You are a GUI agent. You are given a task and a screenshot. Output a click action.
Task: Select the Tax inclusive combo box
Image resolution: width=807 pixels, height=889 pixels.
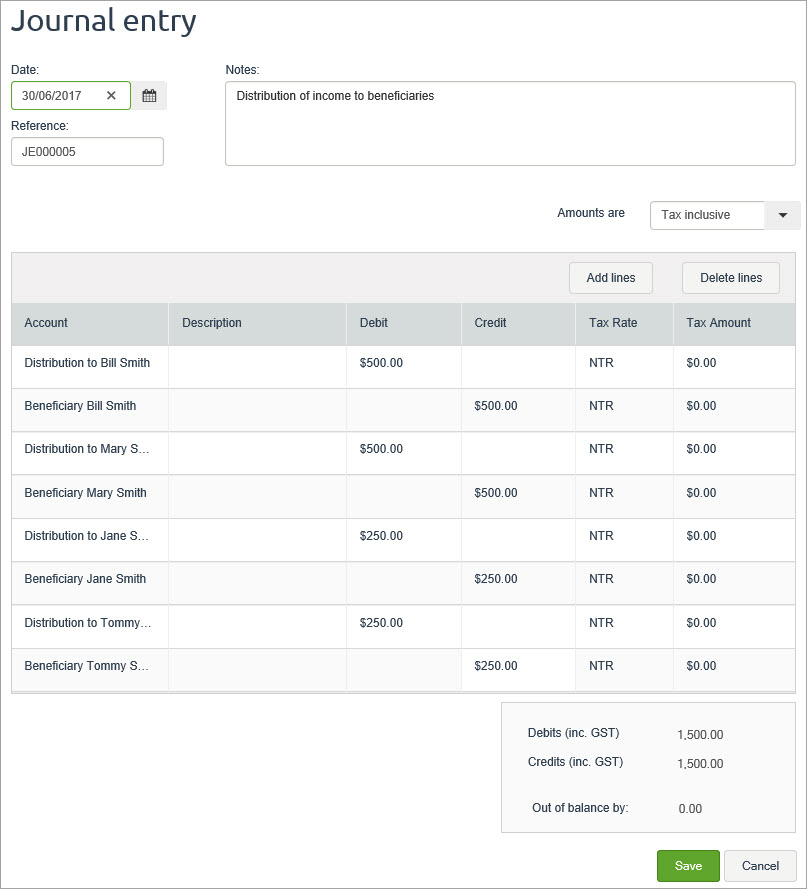[707, 215]
